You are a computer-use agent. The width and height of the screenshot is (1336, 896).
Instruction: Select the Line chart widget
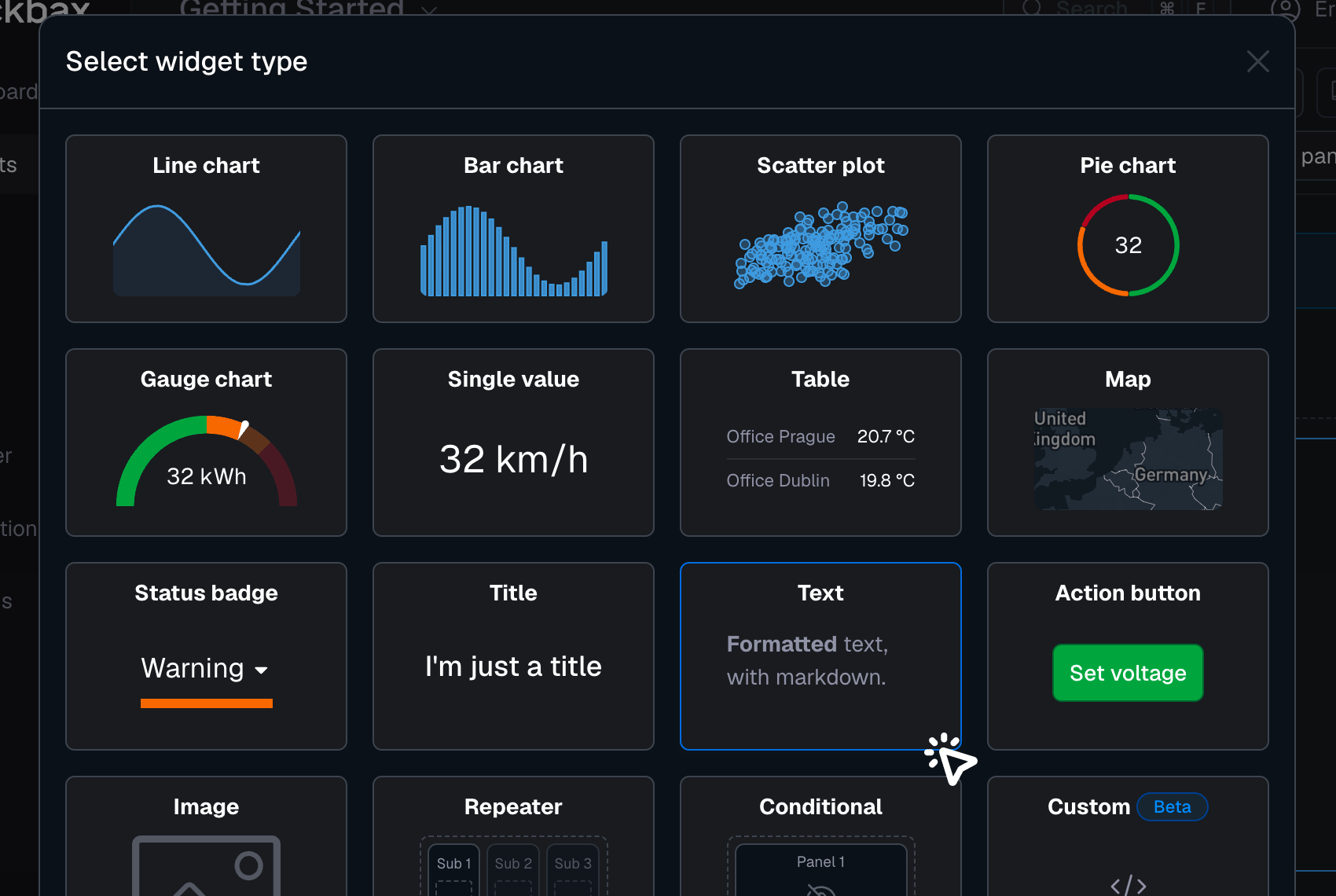click(206, 229)
